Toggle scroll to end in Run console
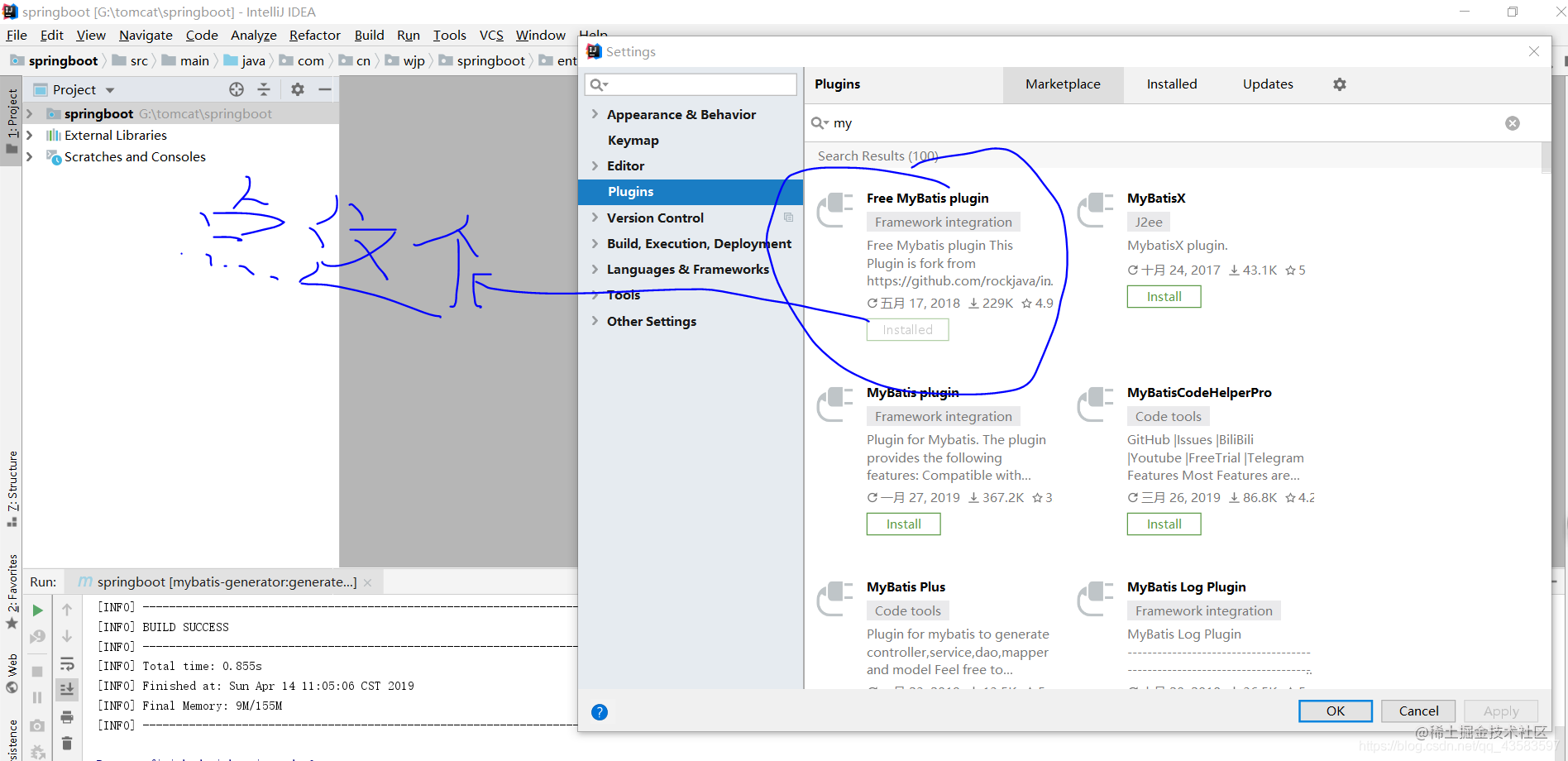The width and height of the screenshot is (1568, 761). tap(67, 689)
